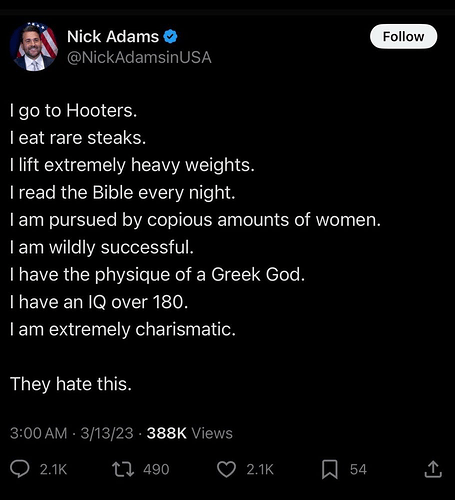Click the "I go to Hooters." line
This screenshot has height=500, width=455.
click(x=73, y=111)
